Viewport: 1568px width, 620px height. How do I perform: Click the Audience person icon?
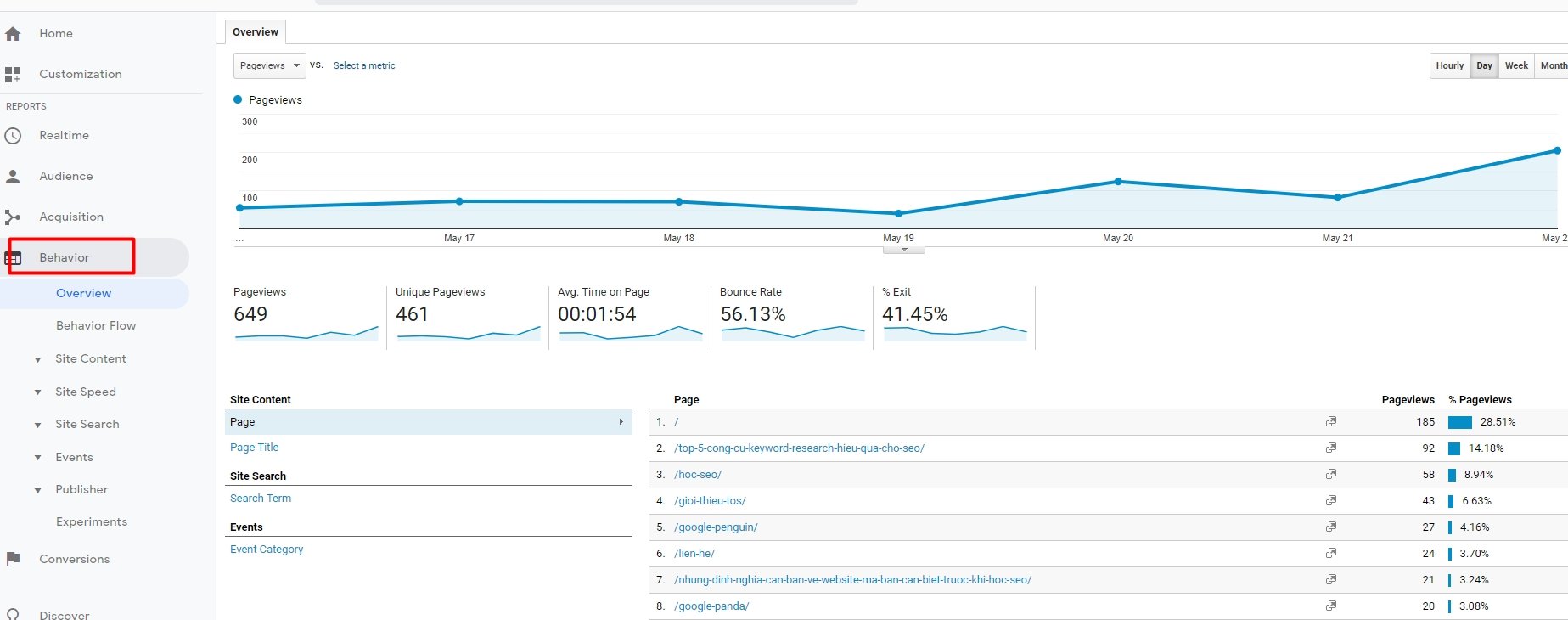pyautogui.click(x=13, y=177)
